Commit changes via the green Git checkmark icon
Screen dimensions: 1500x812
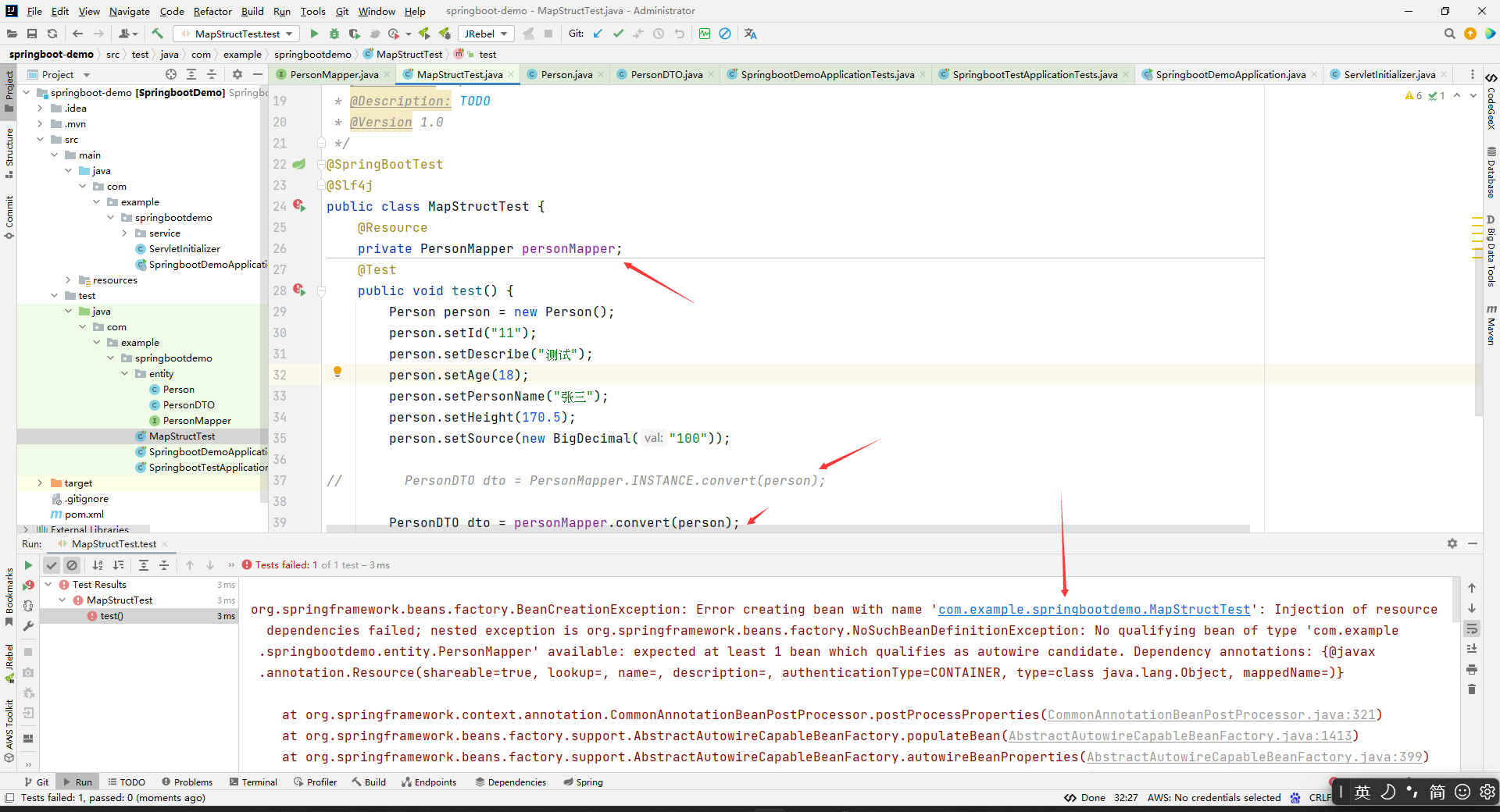pyautogui.click(x=618, y=34)
